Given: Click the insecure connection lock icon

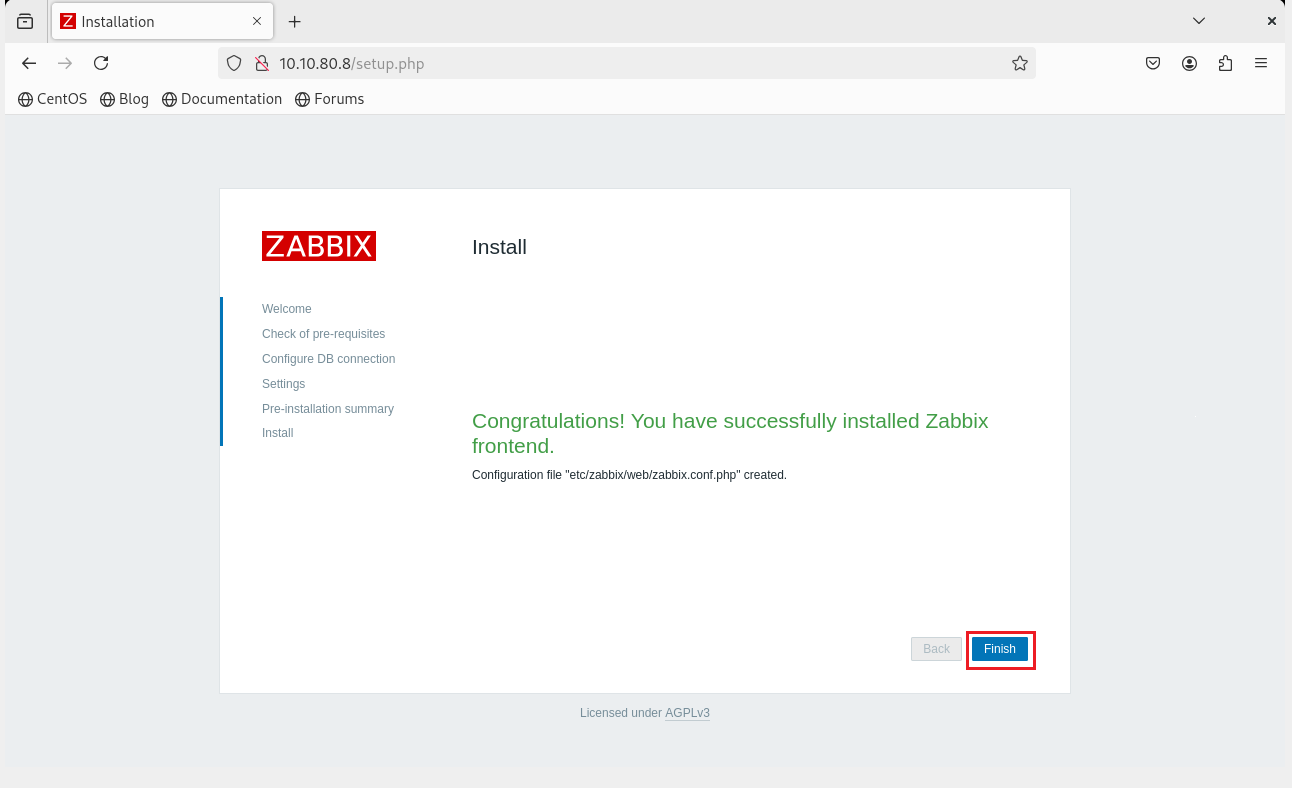Looking at the screenshot, I should click(x=262, y=63).
